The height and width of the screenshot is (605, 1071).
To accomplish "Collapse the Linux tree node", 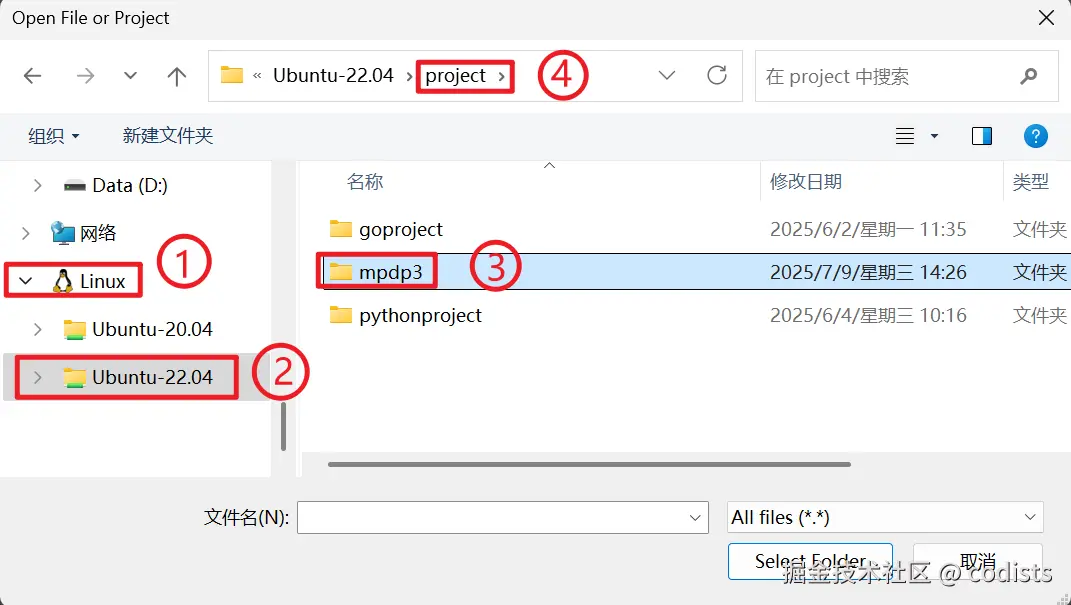I will [x=26, y=282].
